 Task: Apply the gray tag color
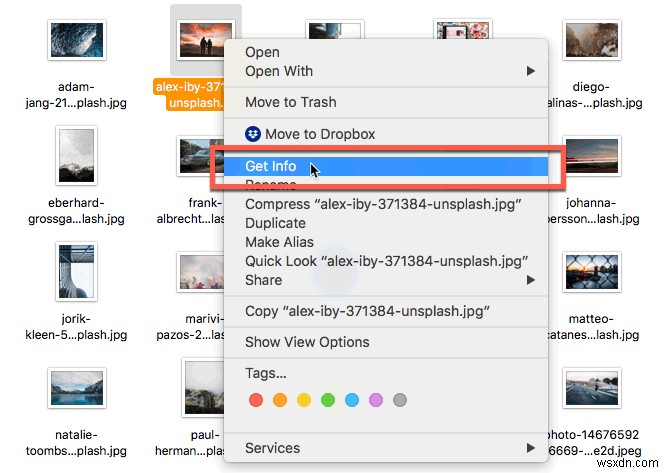[400, 400]
